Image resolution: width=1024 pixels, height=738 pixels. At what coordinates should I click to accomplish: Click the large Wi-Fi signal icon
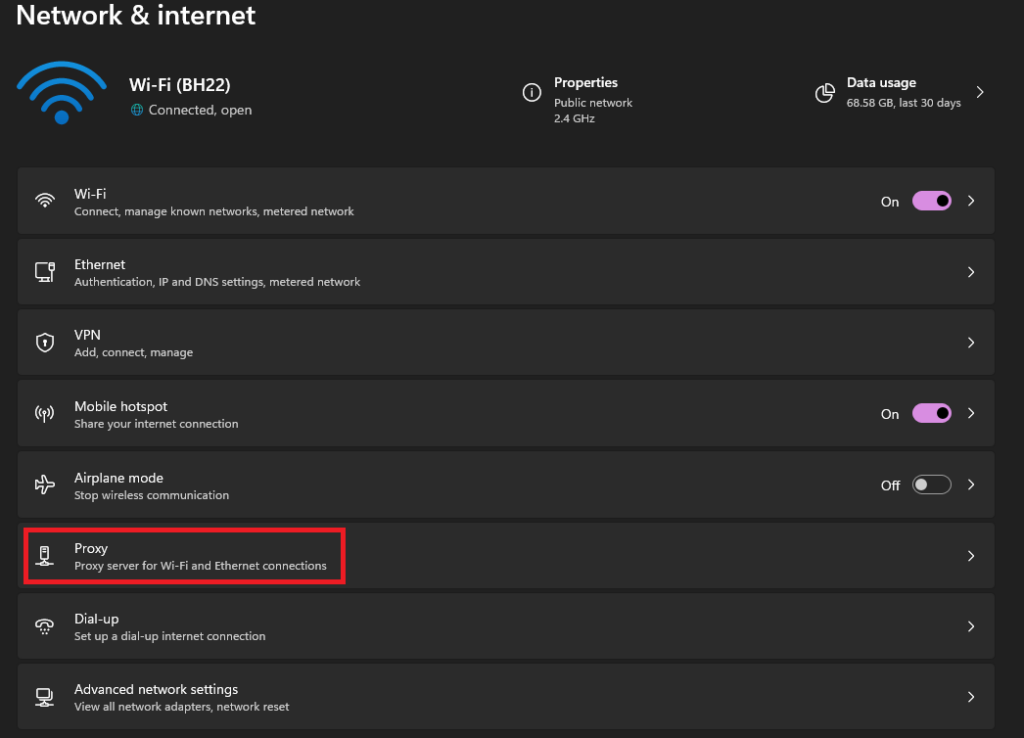pos(61,93)
